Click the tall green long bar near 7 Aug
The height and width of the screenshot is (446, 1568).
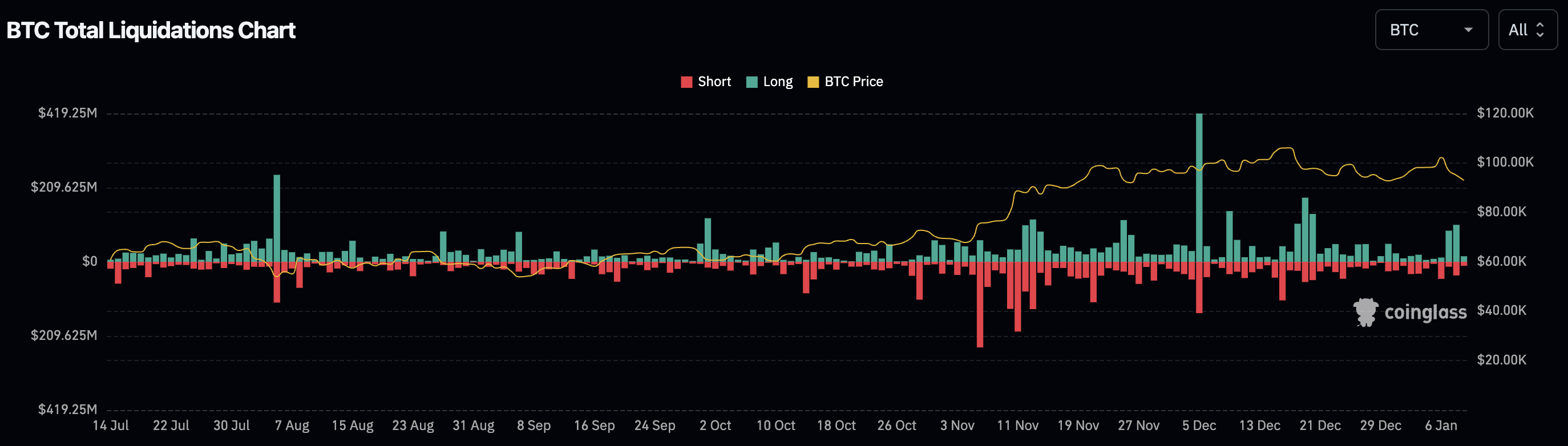tap(277, 216)
